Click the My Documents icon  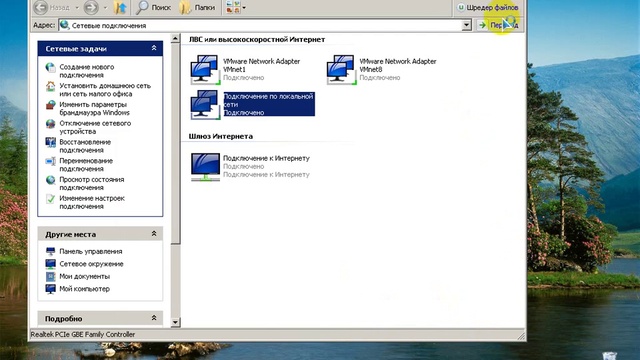pos(51,276)
